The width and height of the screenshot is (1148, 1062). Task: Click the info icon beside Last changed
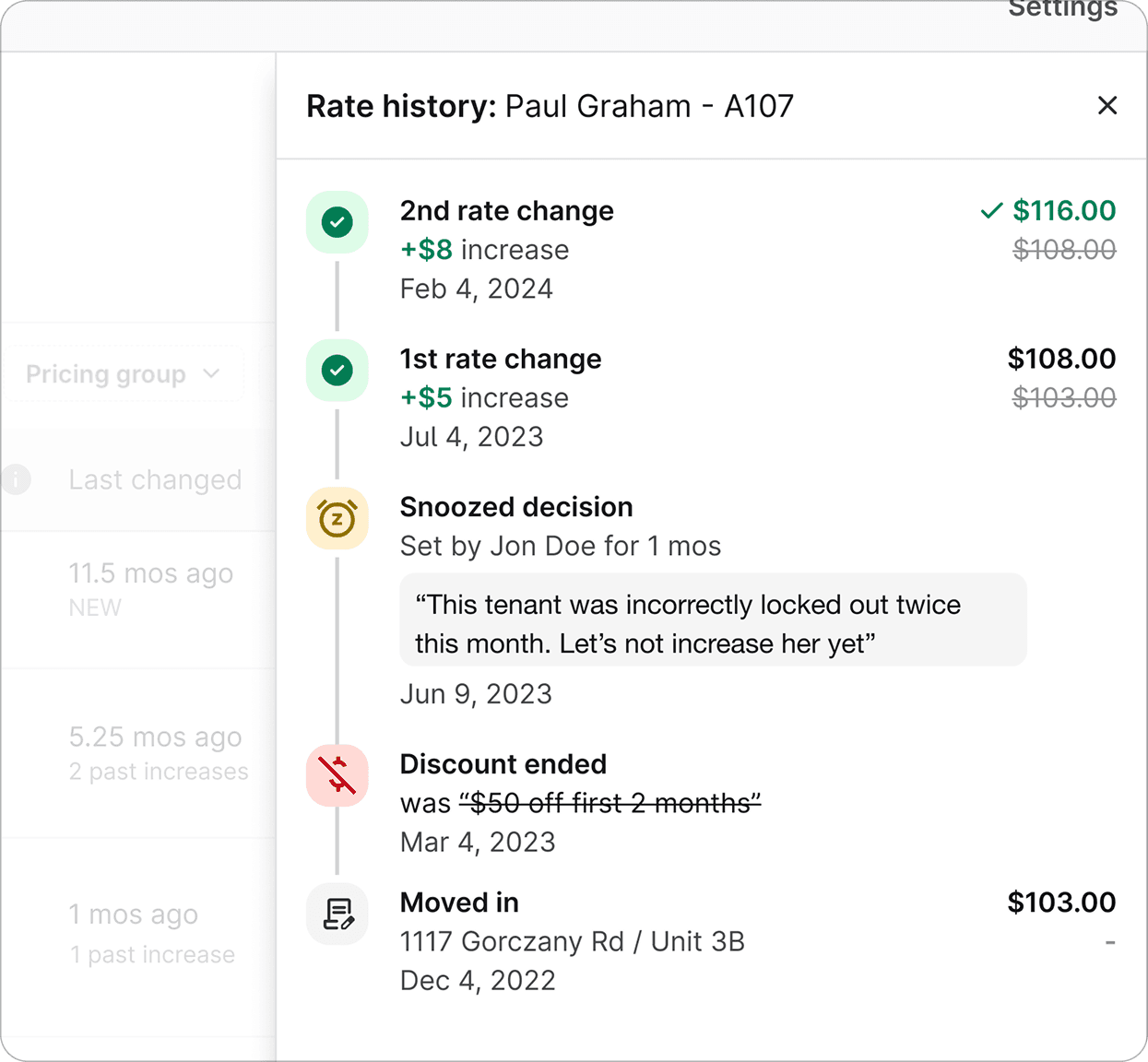(x=16, y=479)
